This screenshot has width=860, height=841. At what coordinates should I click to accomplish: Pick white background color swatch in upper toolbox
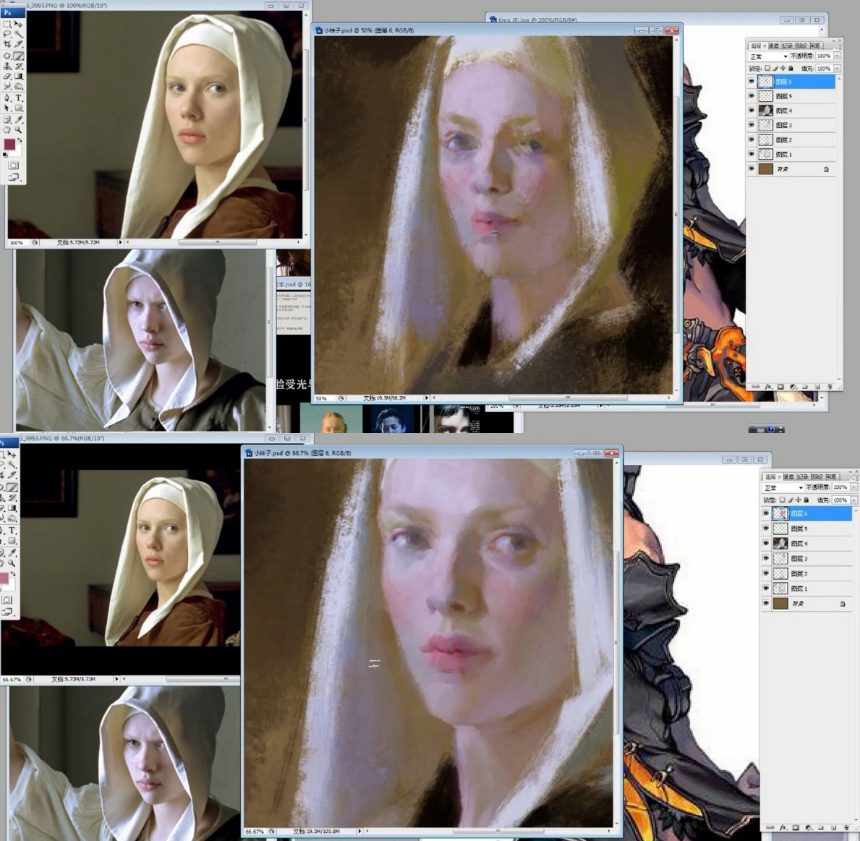coord(18,152)
